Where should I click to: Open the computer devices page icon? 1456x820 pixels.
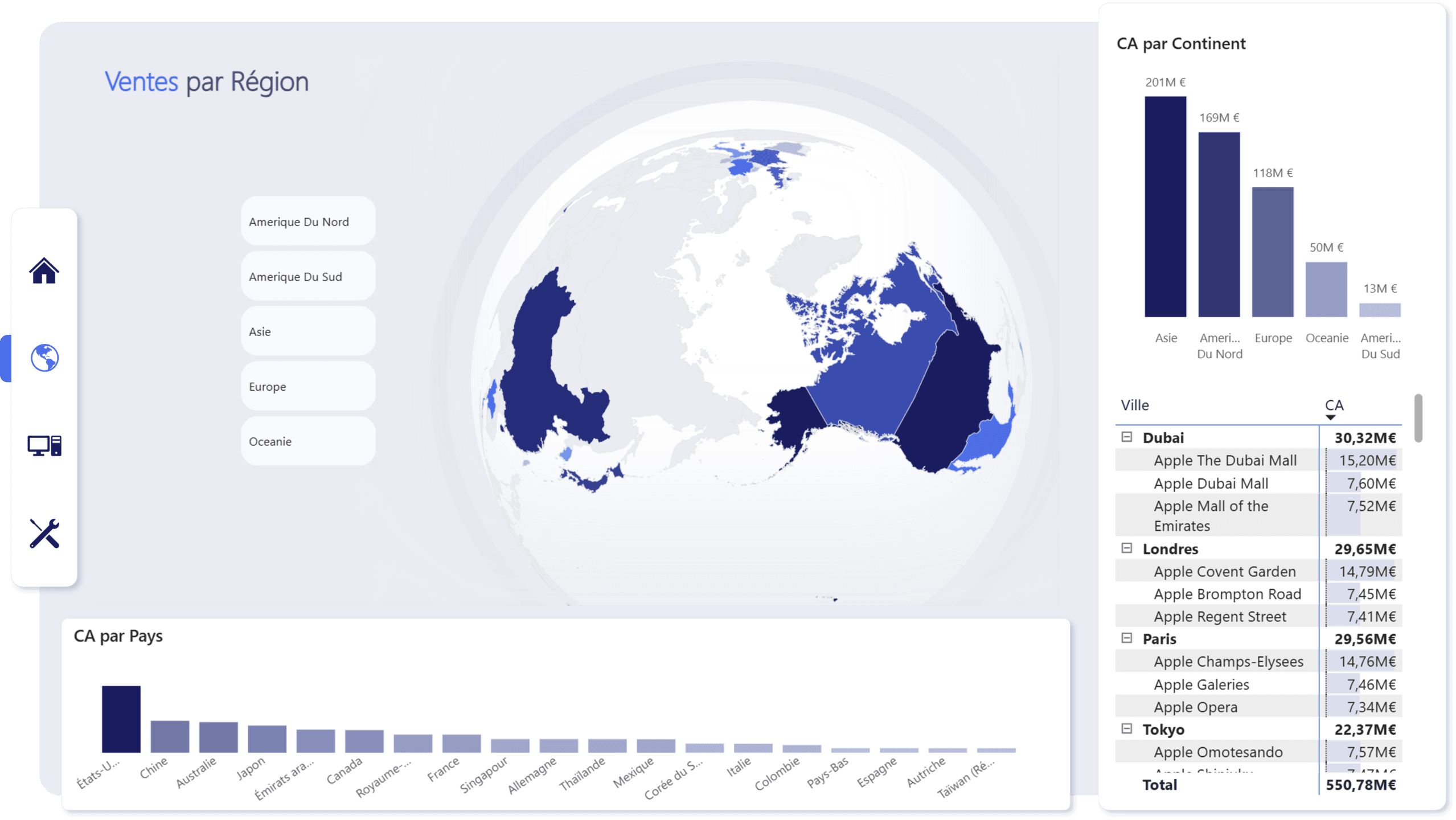tap(44, 446)
